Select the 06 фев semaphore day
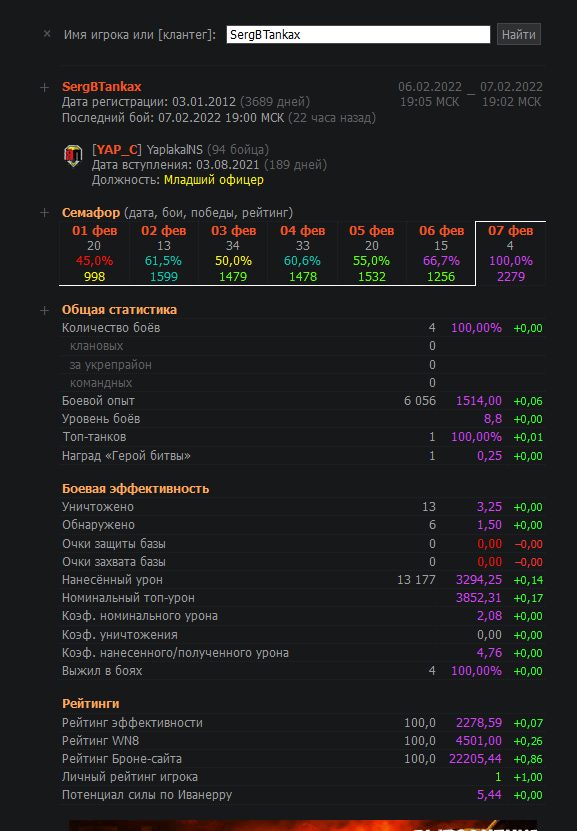 (x=441, y=253)
